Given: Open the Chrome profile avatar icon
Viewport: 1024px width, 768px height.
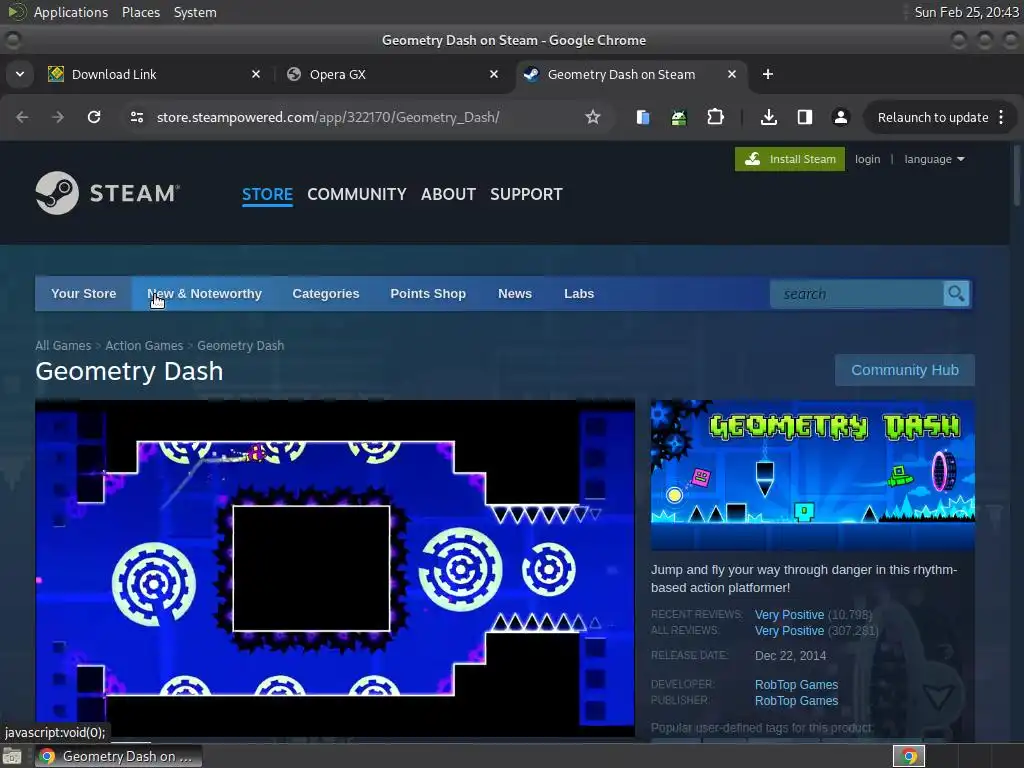Looking at the screenshot, I should (x=840, y=117).
